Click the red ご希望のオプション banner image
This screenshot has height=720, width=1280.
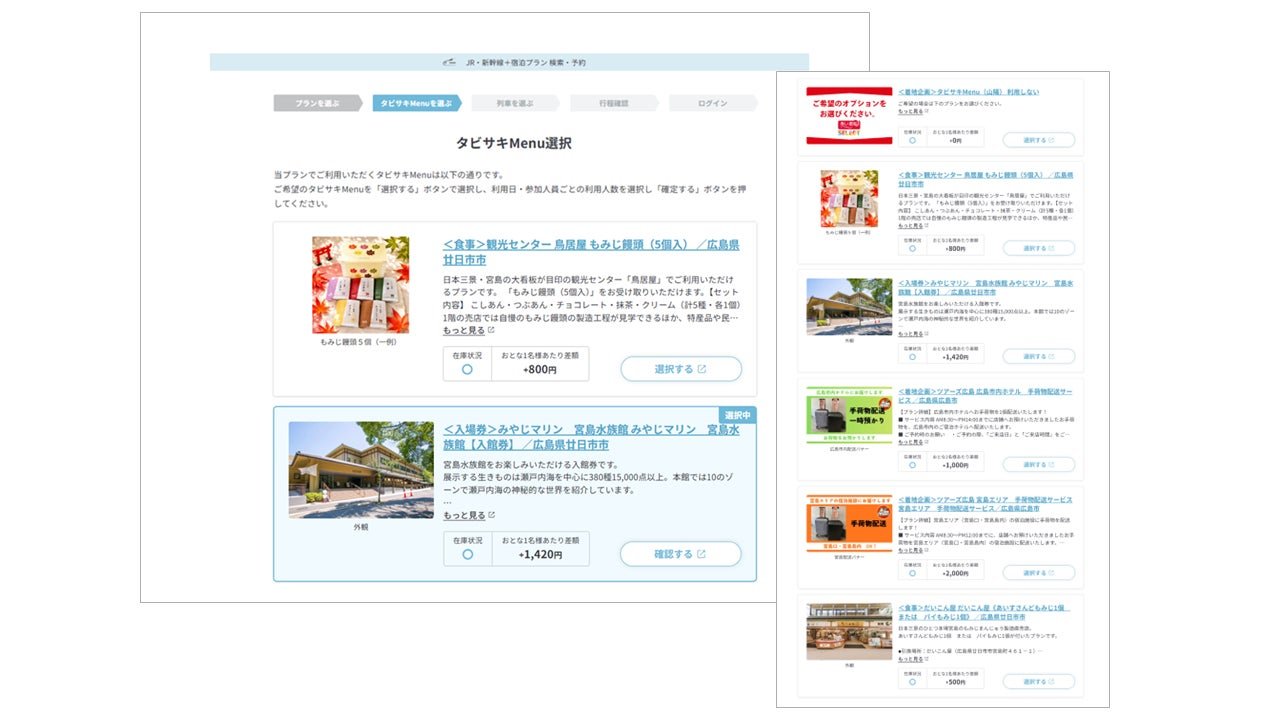tap(849, 116)
